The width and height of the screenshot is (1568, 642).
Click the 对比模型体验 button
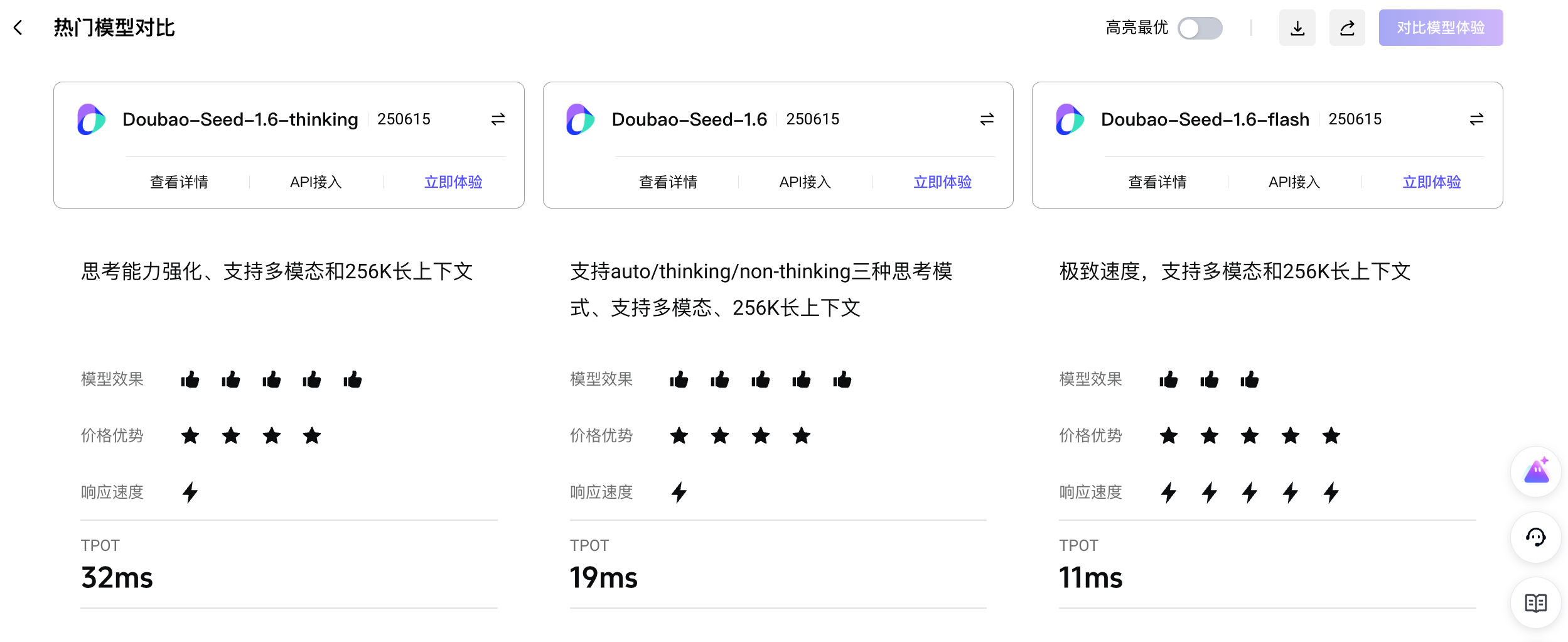[x=1441, y=28]
